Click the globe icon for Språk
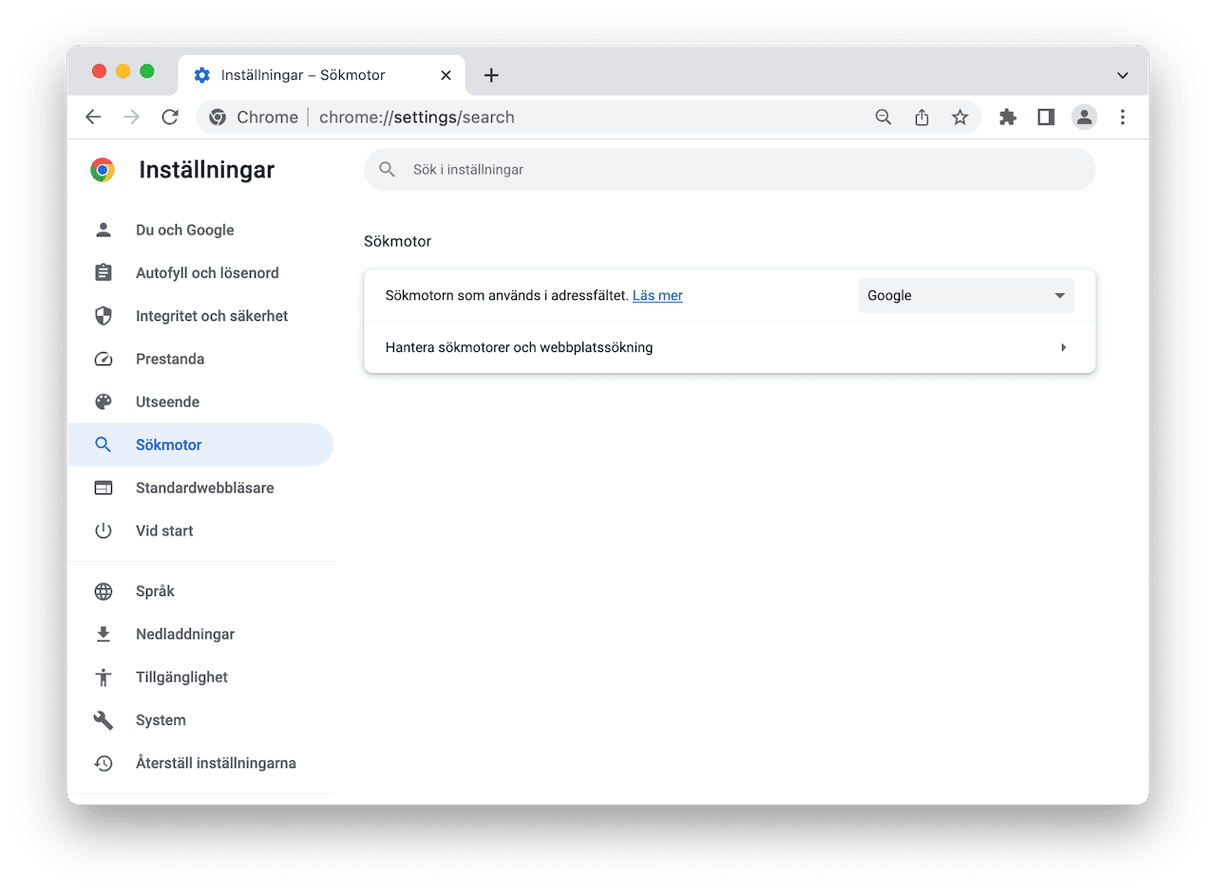This screenshot has height=893, width=1216. click(103, 591)
